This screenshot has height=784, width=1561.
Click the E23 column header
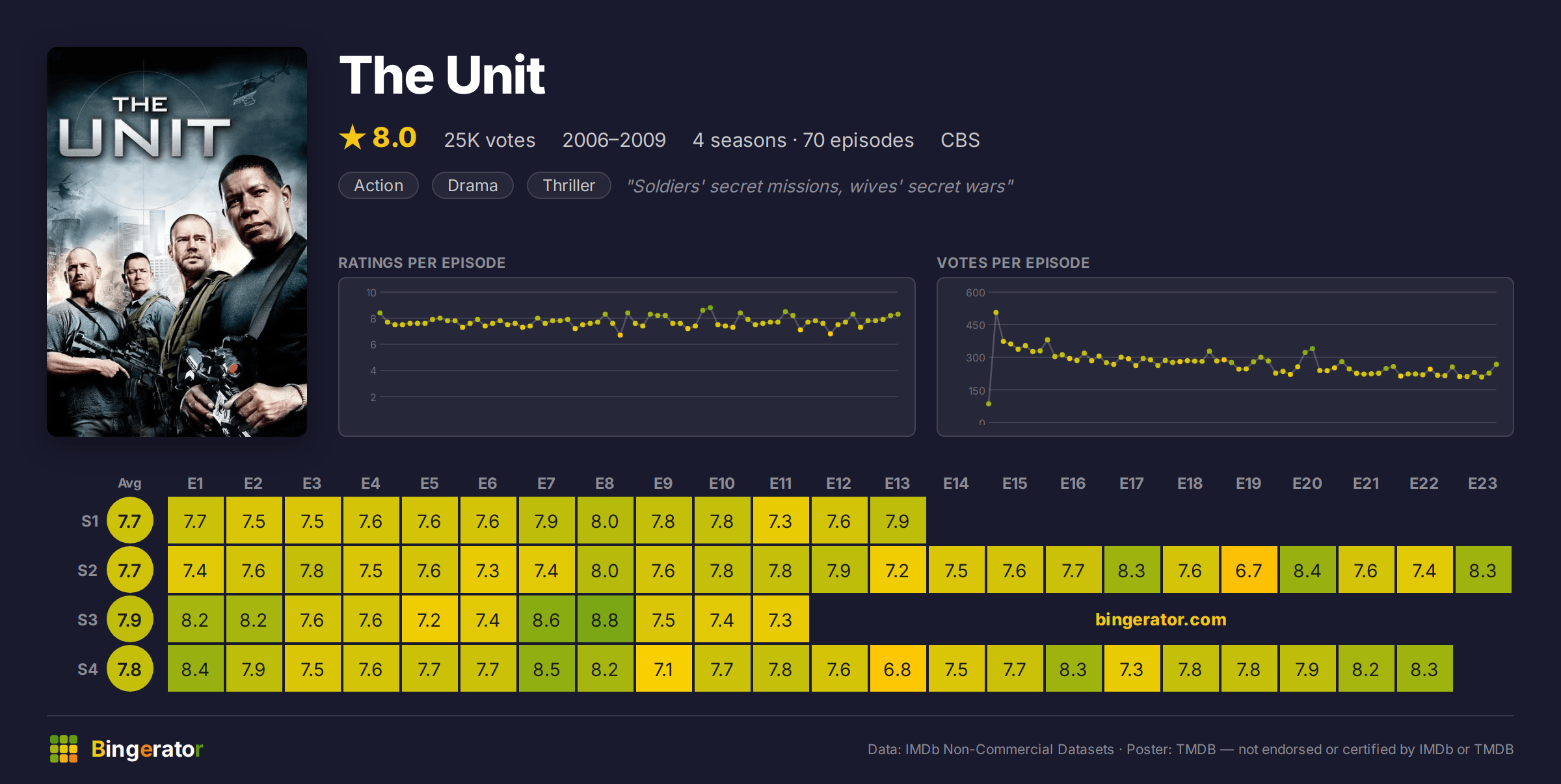(1482, 484)
